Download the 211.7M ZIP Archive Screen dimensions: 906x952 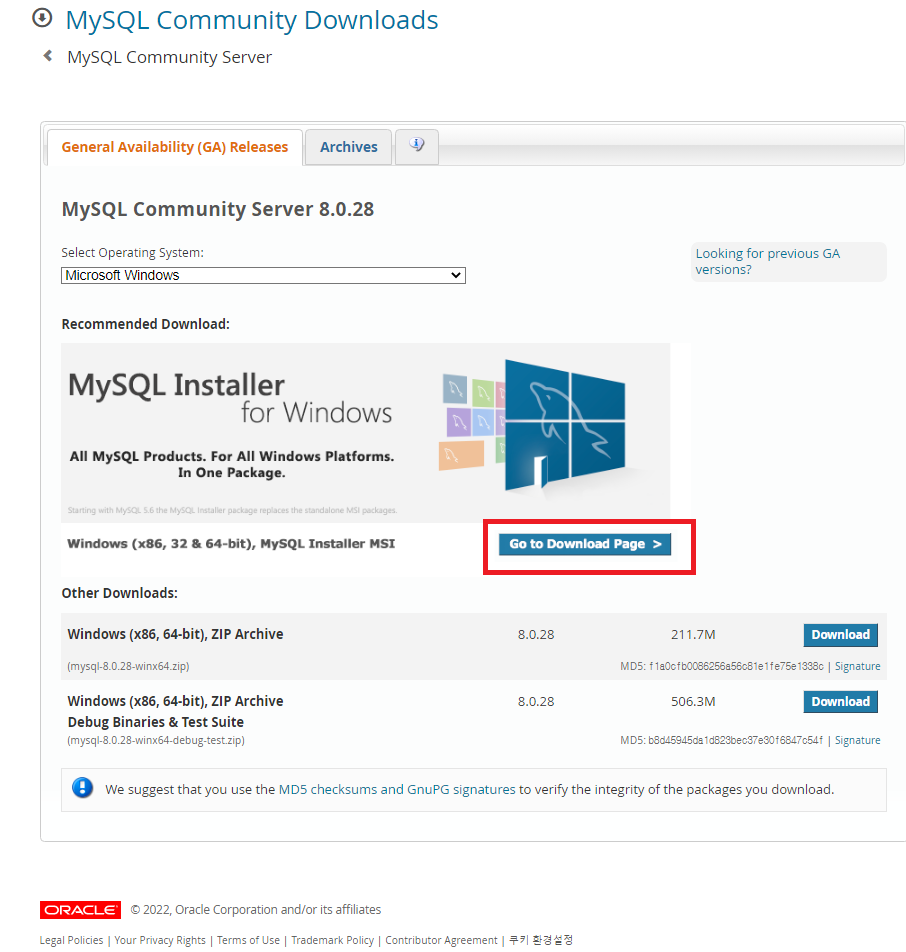[840, 634]
